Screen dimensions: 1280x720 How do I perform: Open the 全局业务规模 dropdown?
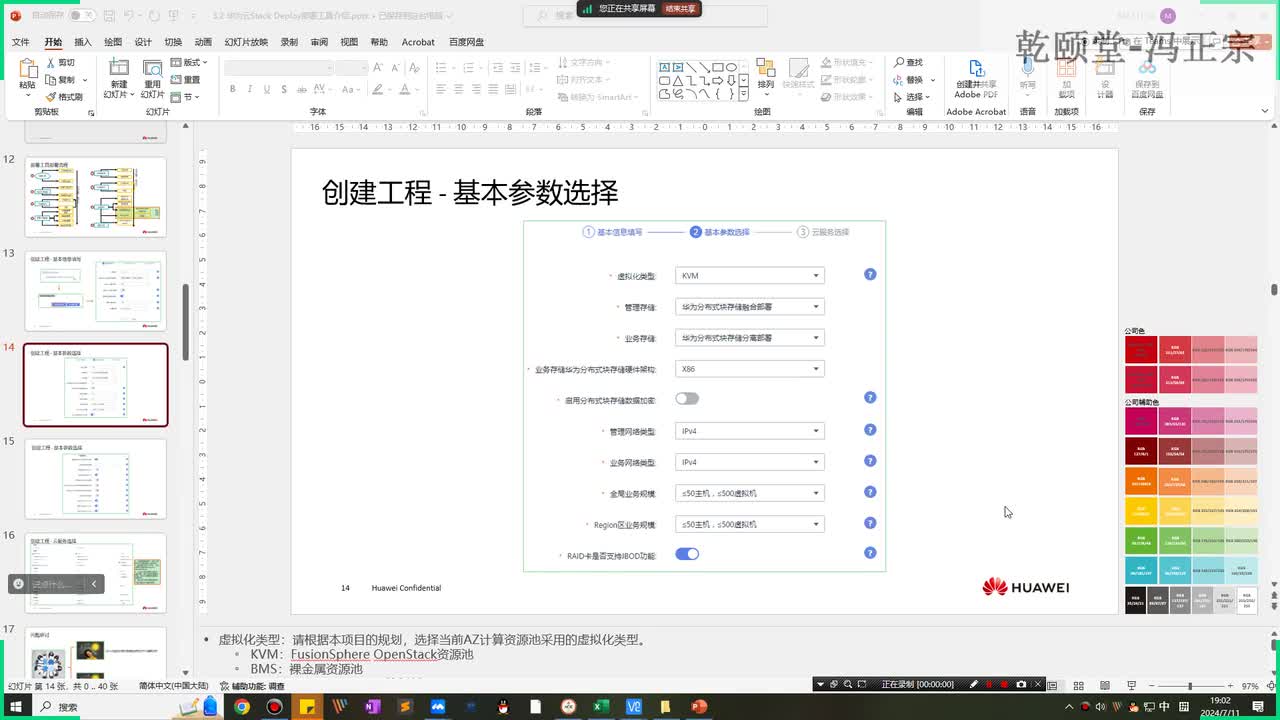[x=749, y=493]
